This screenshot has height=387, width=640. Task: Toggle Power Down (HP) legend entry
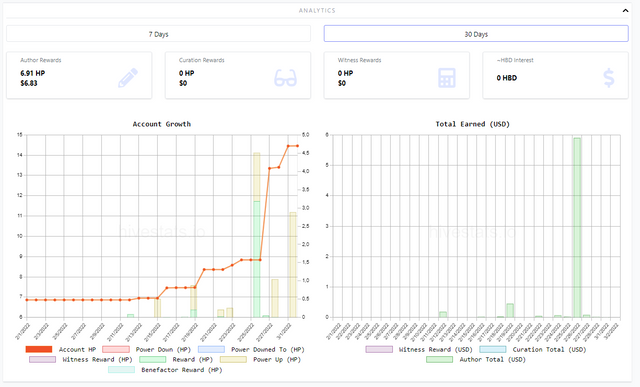click(147, 349)
